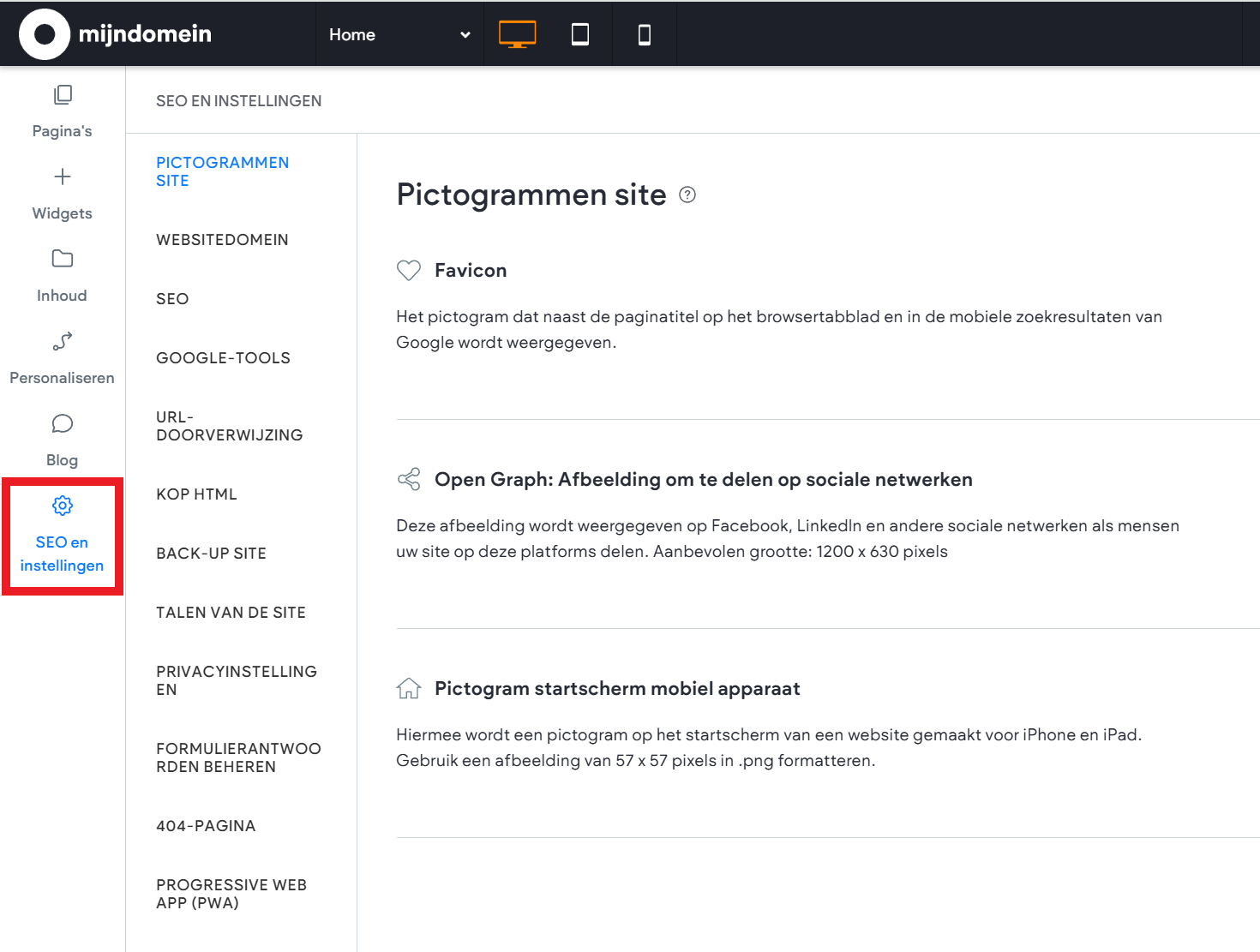Click the Open Graph section heading
The width and height of the screenshot is (1260, 952).
(704, 479)
